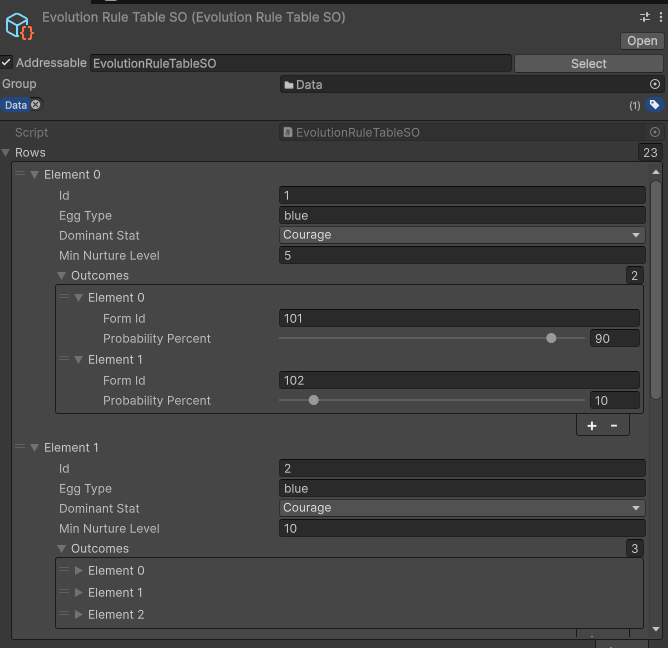Edit Egg Type field of Element 0

click(462, 216)
